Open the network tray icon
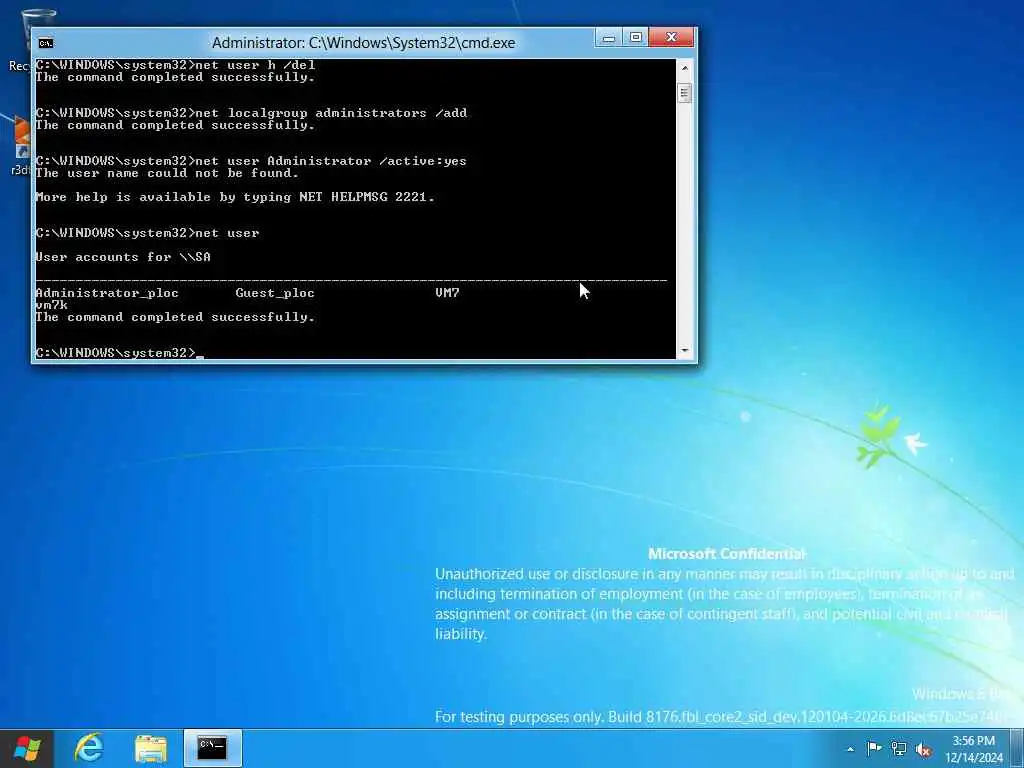The width and height of the screenshot is (1024, 768). pos(899,749)
